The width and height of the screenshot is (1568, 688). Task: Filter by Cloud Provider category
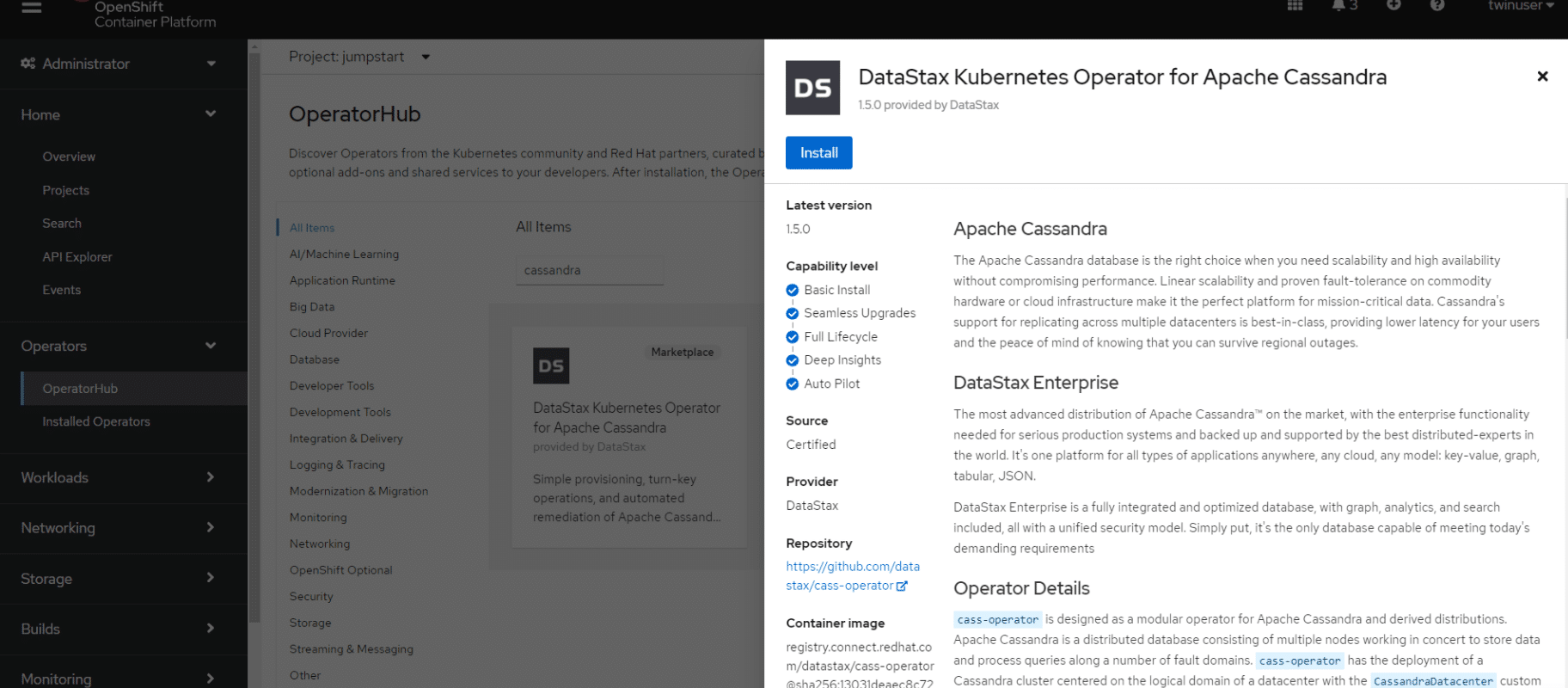tap(328, 334)
